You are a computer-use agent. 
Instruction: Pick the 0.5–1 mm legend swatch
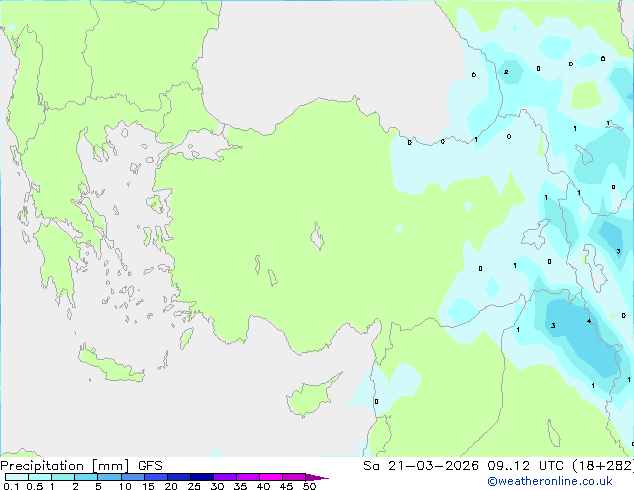(x=40, y=477)
